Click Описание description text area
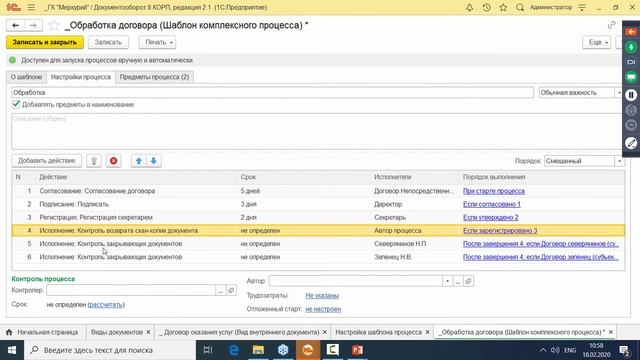Viewport: 640px width, 360px height. pos(316,131)
